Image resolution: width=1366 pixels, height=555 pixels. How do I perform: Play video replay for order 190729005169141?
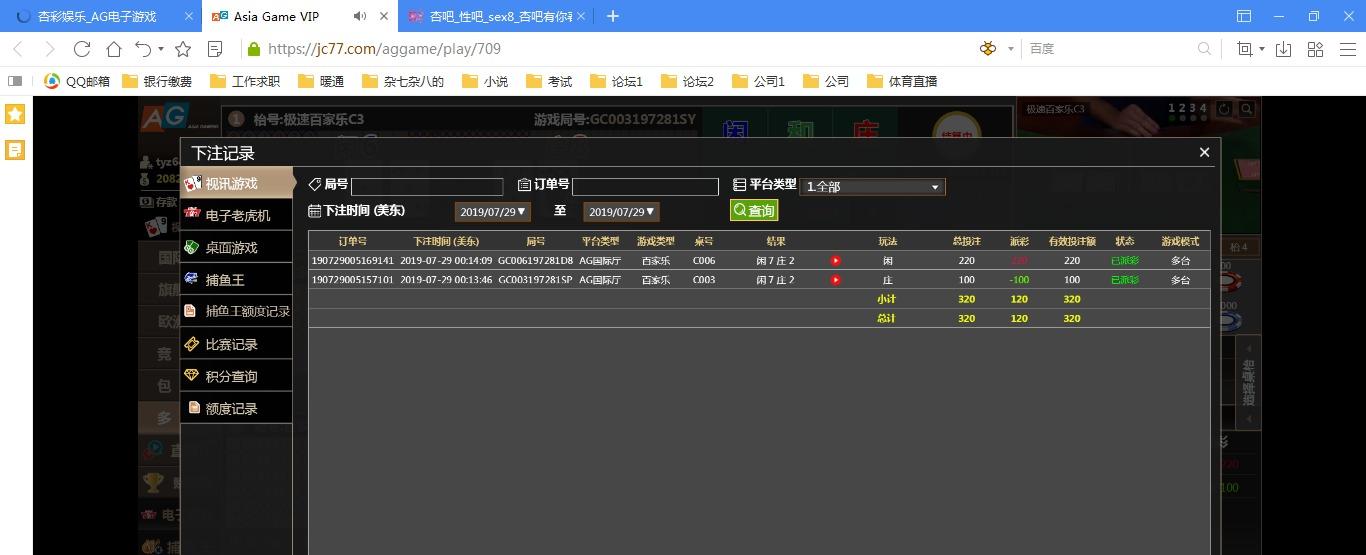[x=836, y=261]
